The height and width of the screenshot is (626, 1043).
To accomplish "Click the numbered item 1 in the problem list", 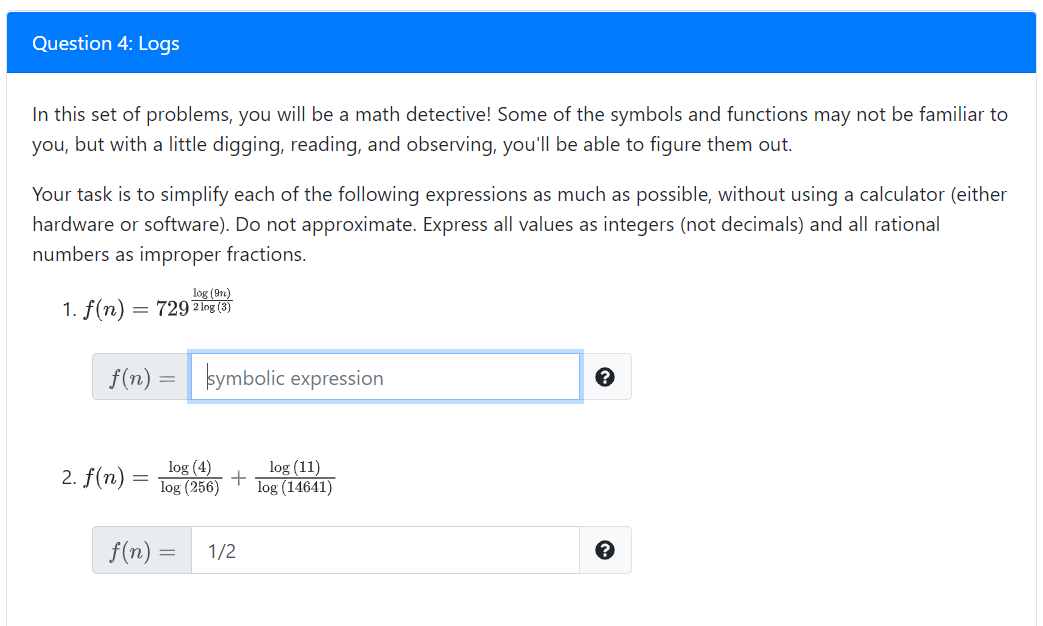I will (x=68, y=308).
